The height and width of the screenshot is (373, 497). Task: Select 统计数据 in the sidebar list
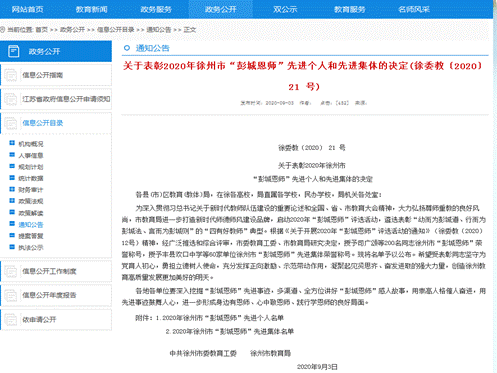(x=31, y=178)
